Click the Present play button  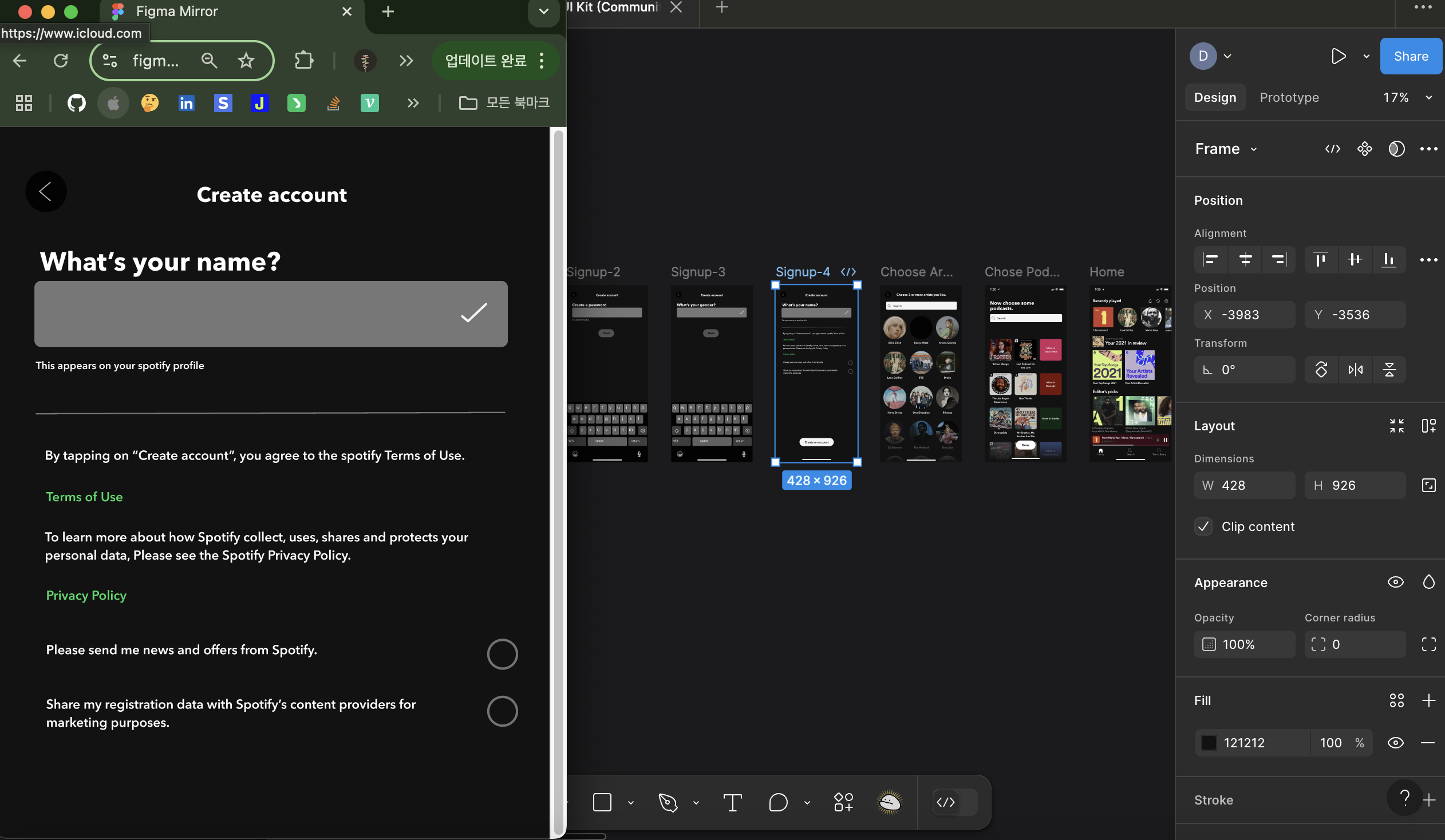click(1338, 56)
